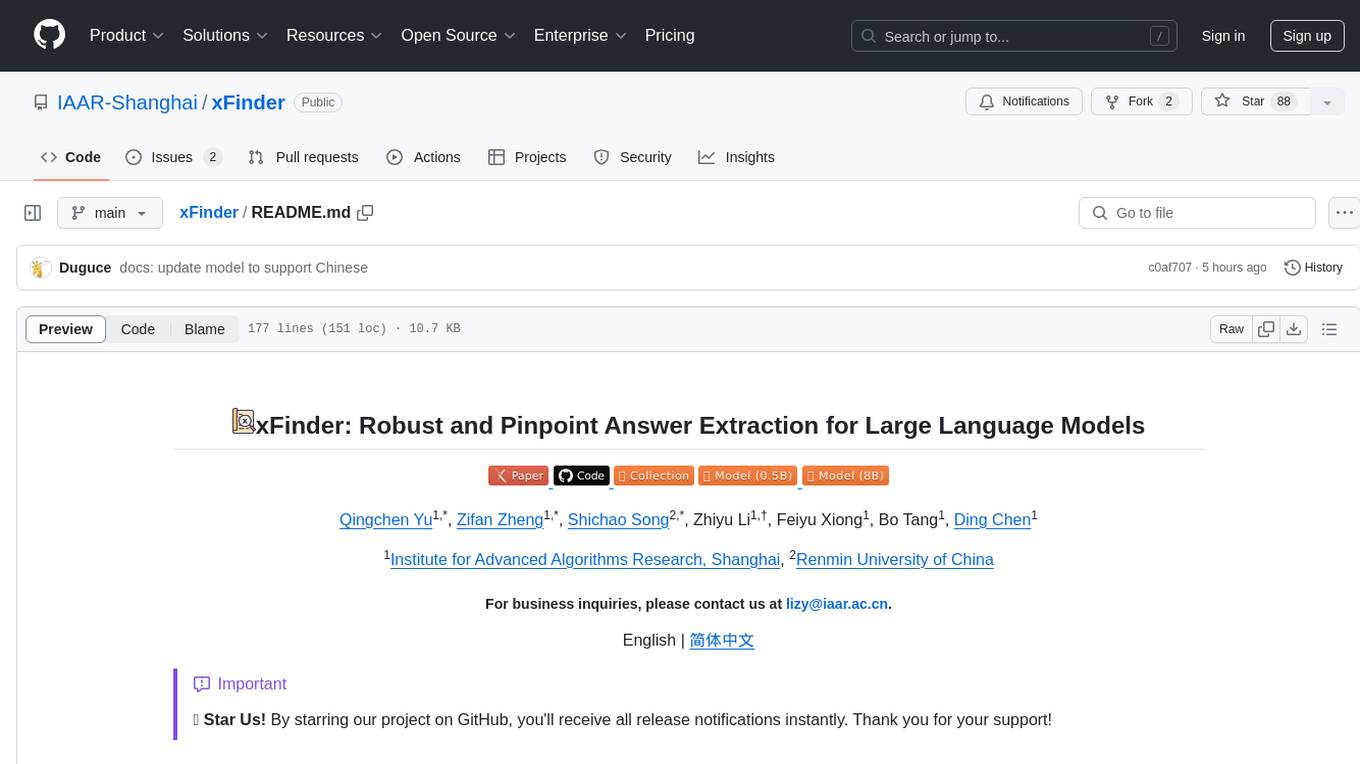Expand the file tree side panel
The width and height of the screenshot is (1360, 764).
click(33, 213)
